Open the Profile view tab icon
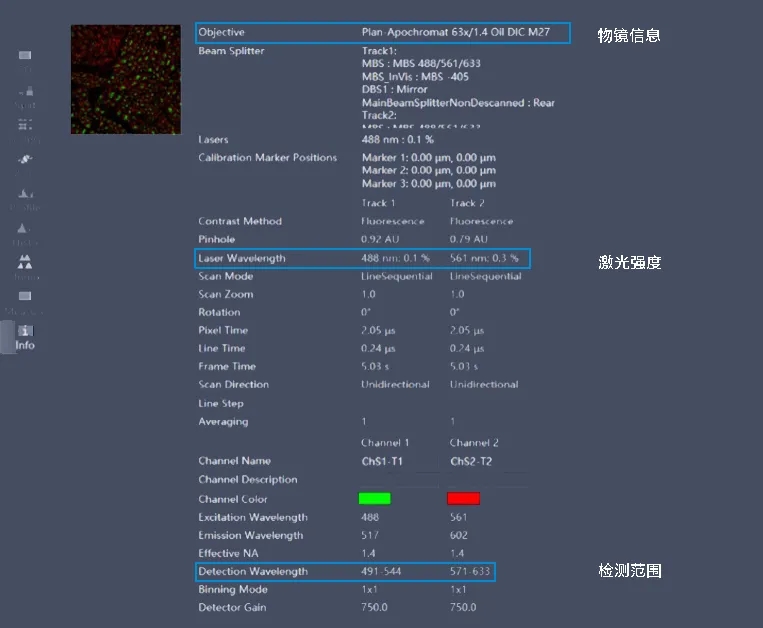763x628 pixels. click(25, 194)
